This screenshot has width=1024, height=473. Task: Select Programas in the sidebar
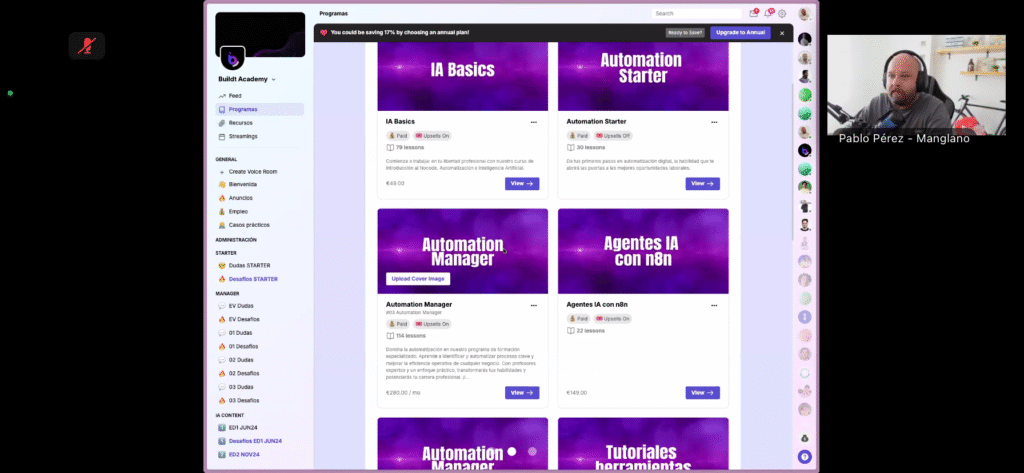click(259, 109)
